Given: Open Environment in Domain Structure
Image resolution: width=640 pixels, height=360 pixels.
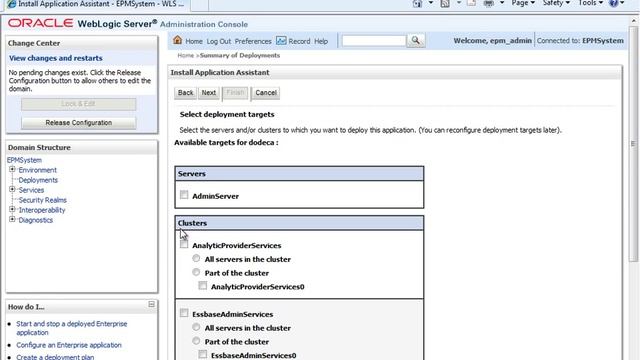Looking at the screenshot, I should (x=38, y=170).
